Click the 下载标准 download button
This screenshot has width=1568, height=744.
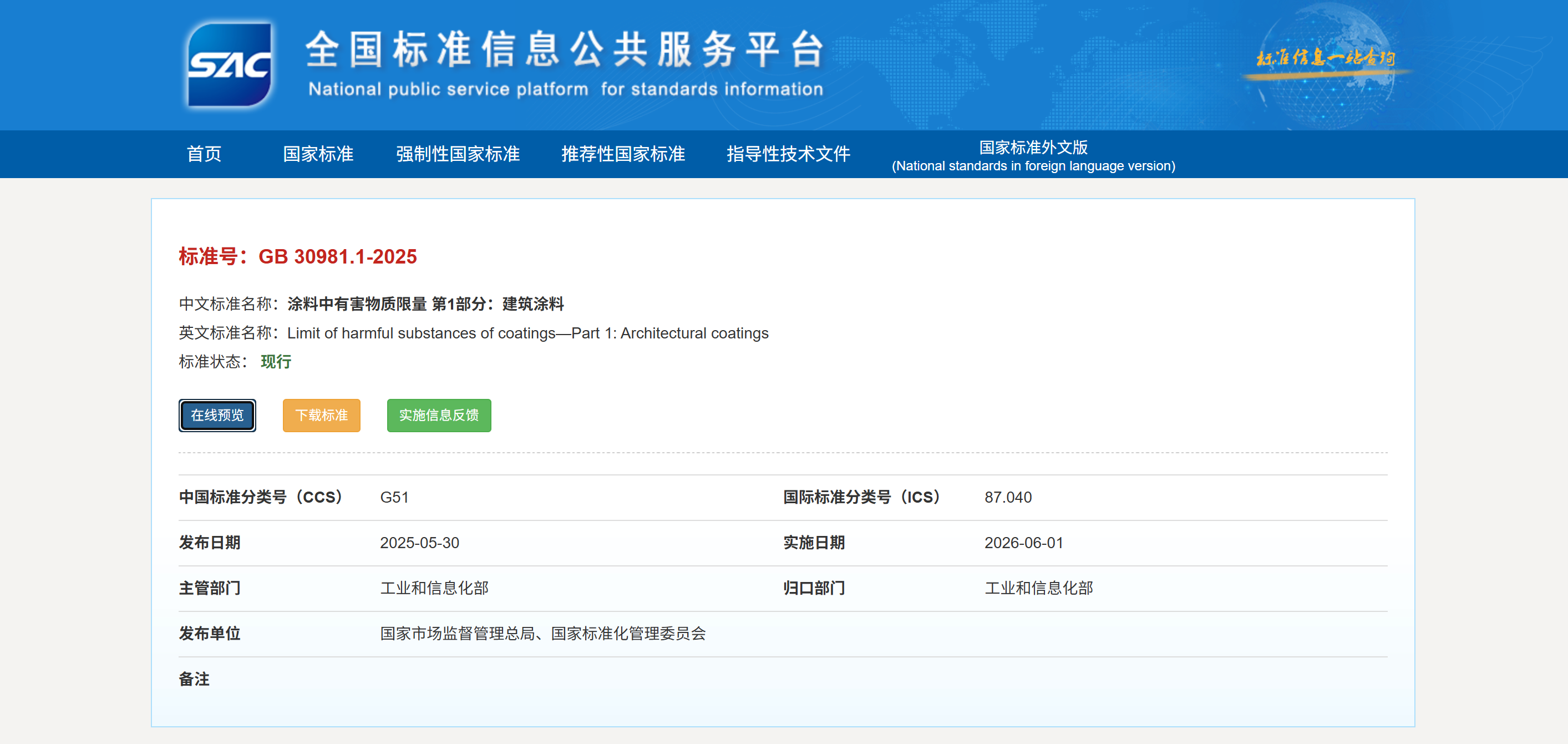point(321,415)
